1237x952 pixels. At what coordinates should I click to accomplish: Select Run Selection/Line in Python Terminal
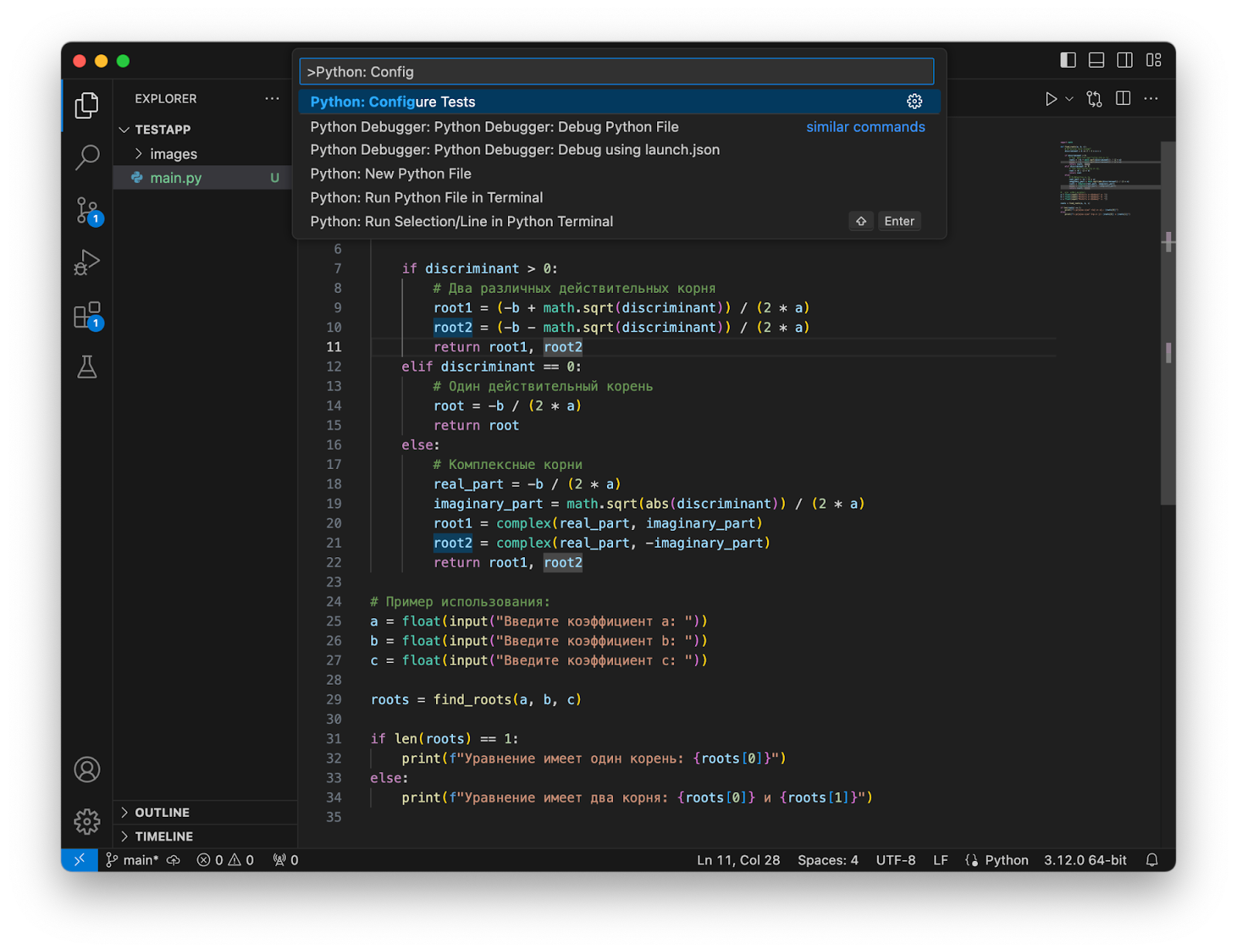[619, 222]
